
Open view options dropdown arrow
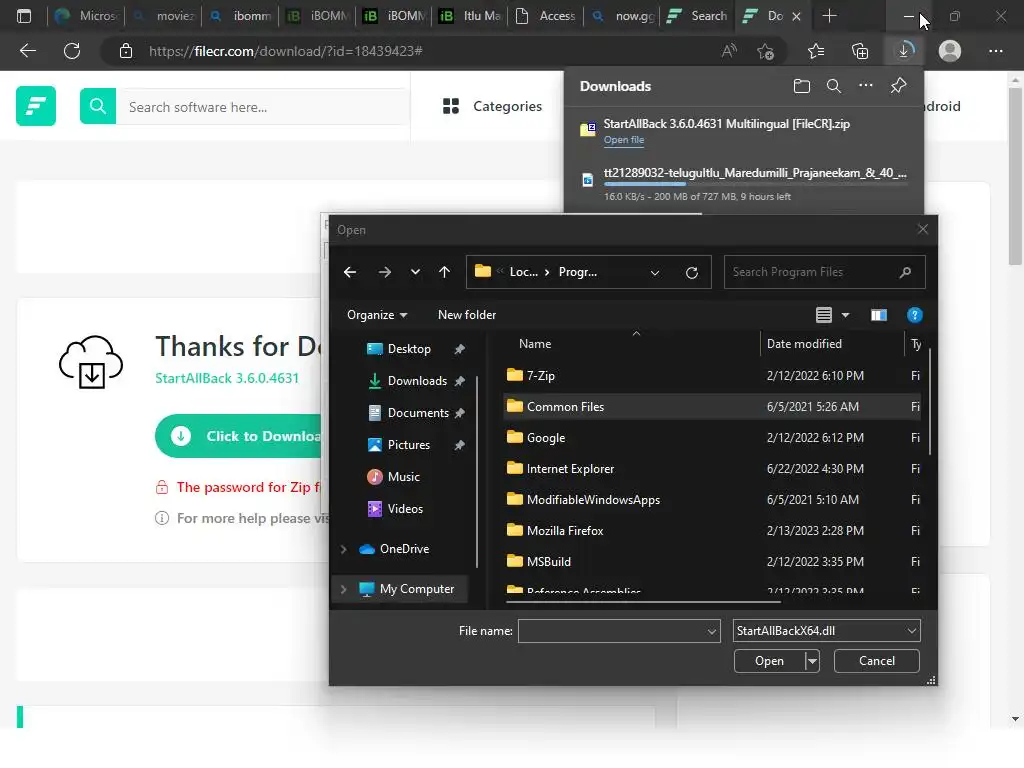coord(846,315)
